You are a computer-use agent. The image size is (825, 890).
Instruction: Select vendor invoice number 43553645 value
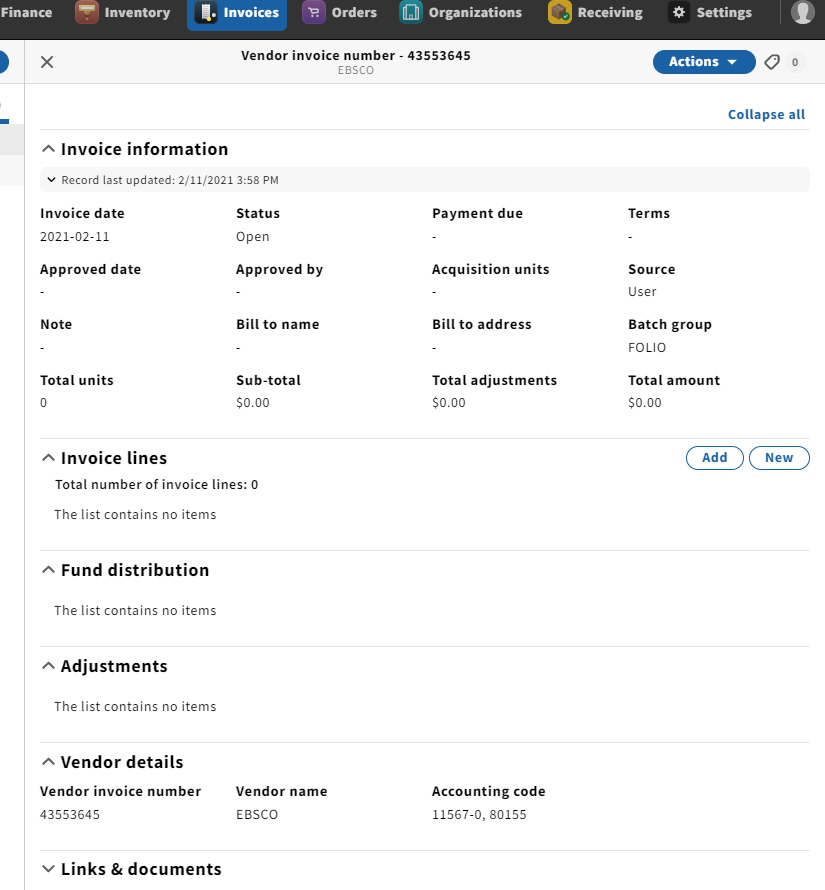click(x=70, y=815)
